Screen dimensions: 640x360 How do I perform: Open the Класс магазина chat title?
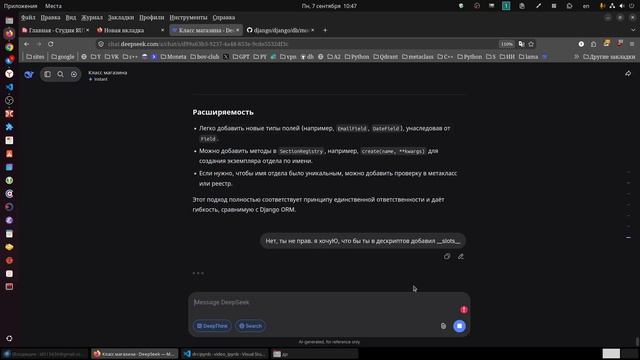coord(108,72)
